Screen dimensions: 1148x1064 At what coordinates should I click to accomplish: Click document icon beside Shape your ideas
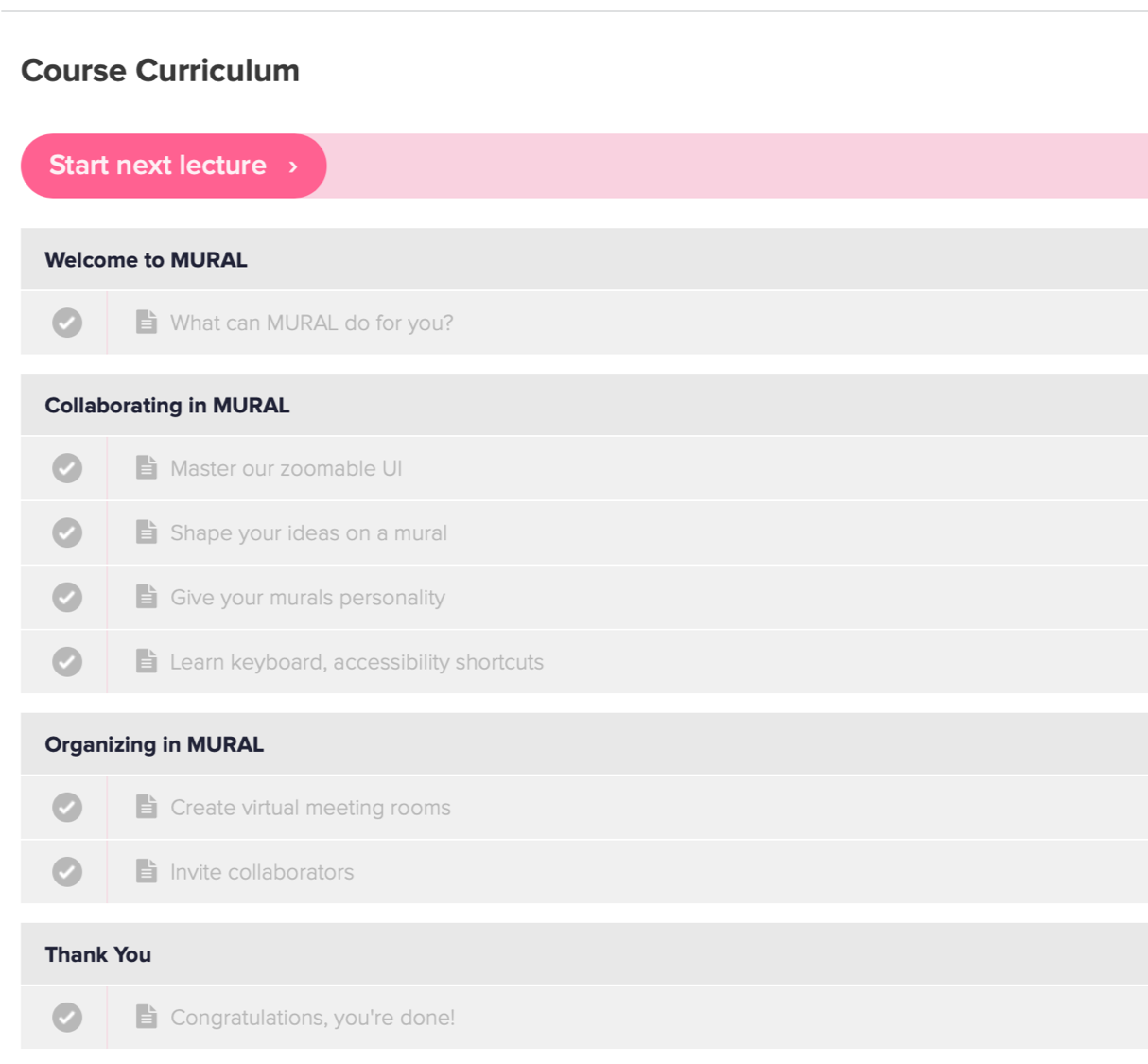click(147, 532)
